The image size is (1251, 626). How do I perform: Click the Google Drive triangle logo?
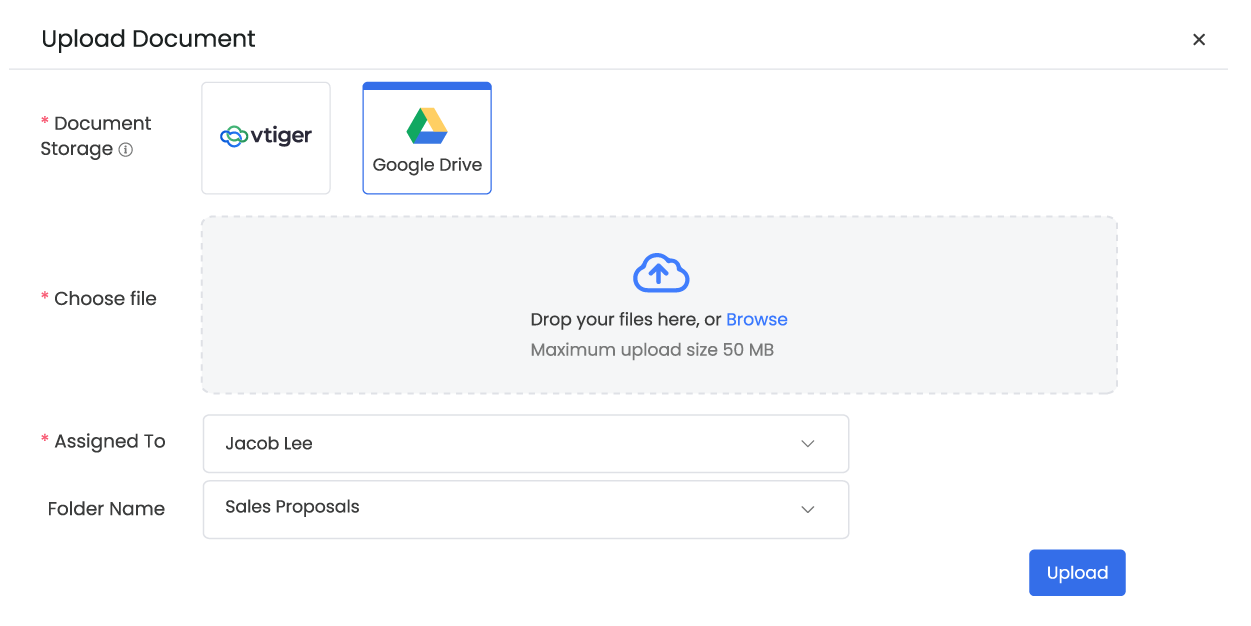coord(427,126)
